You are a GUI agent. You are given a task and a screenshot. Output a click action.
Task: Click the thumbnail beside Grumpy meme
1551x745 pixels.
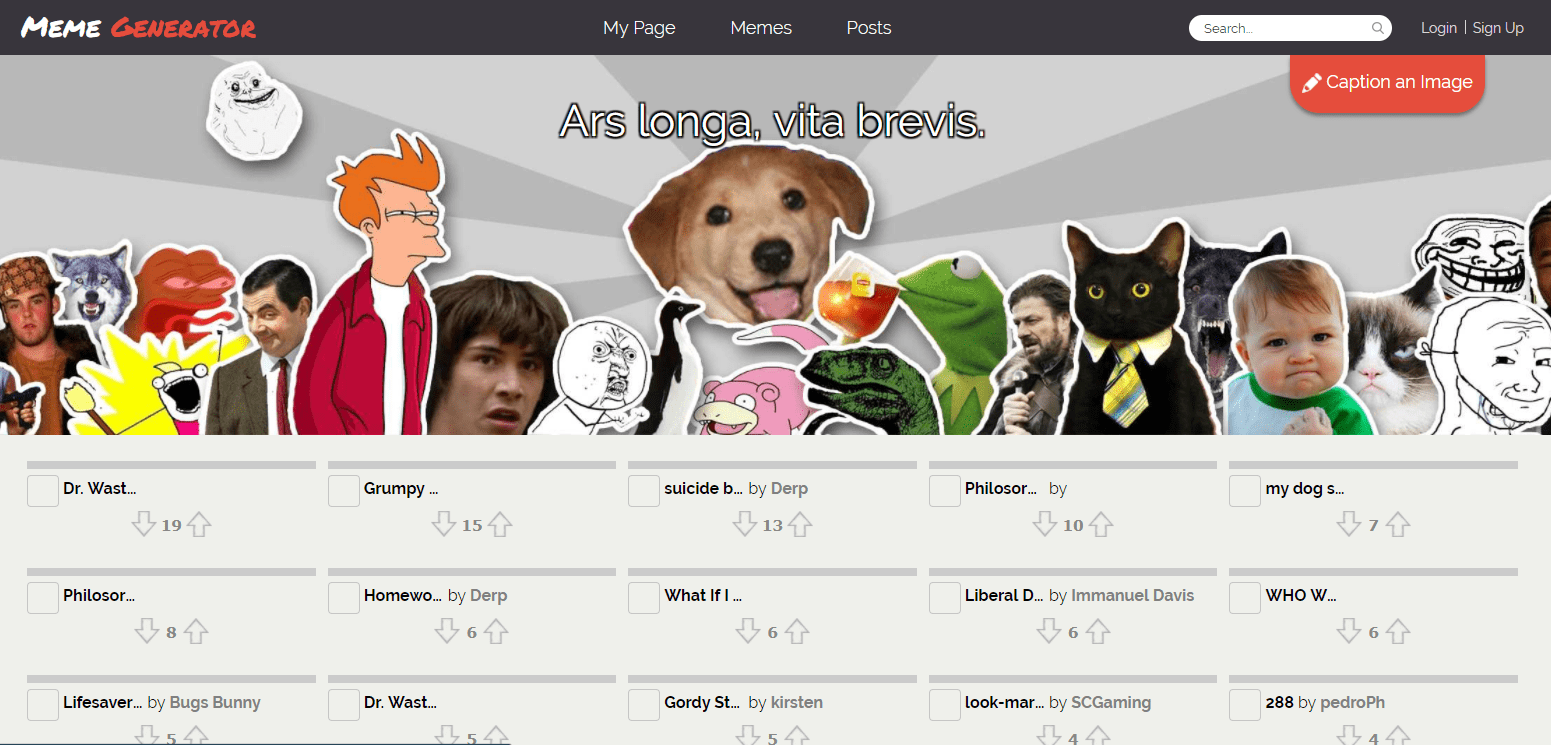344,491
